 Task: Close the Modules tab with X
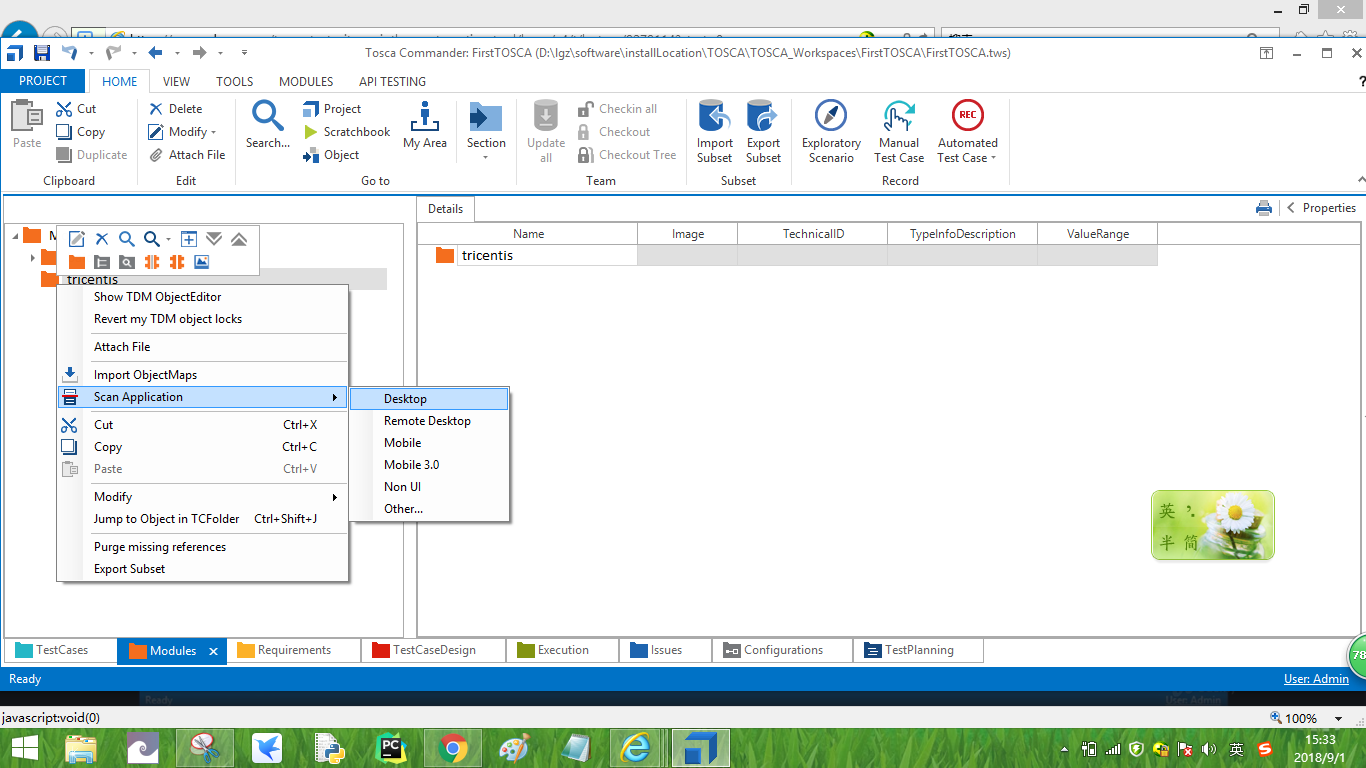click(x=213, y=651)
